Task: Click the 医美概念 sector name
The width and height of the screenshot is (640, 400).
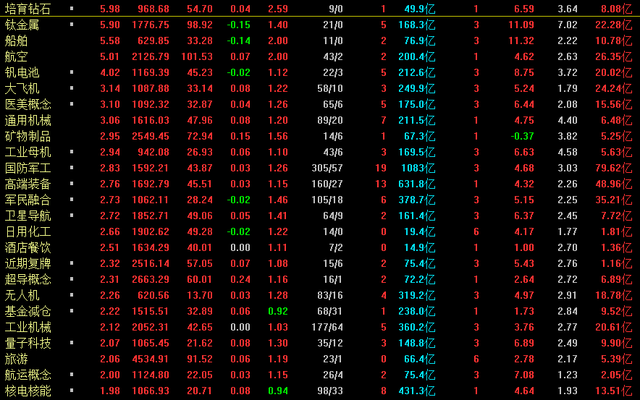Action: click(x=28, y=104)
